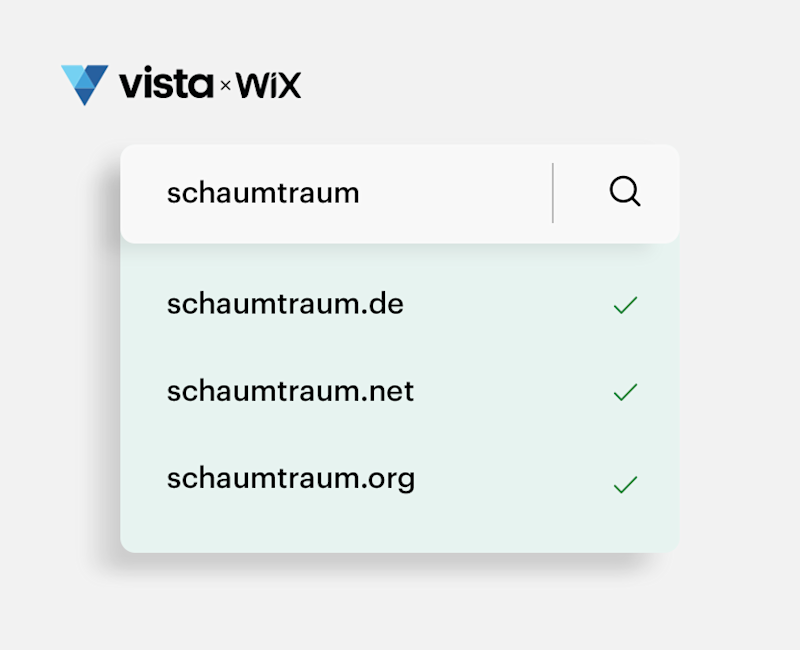Click the vertical divider in the search bar

[552, 193]
